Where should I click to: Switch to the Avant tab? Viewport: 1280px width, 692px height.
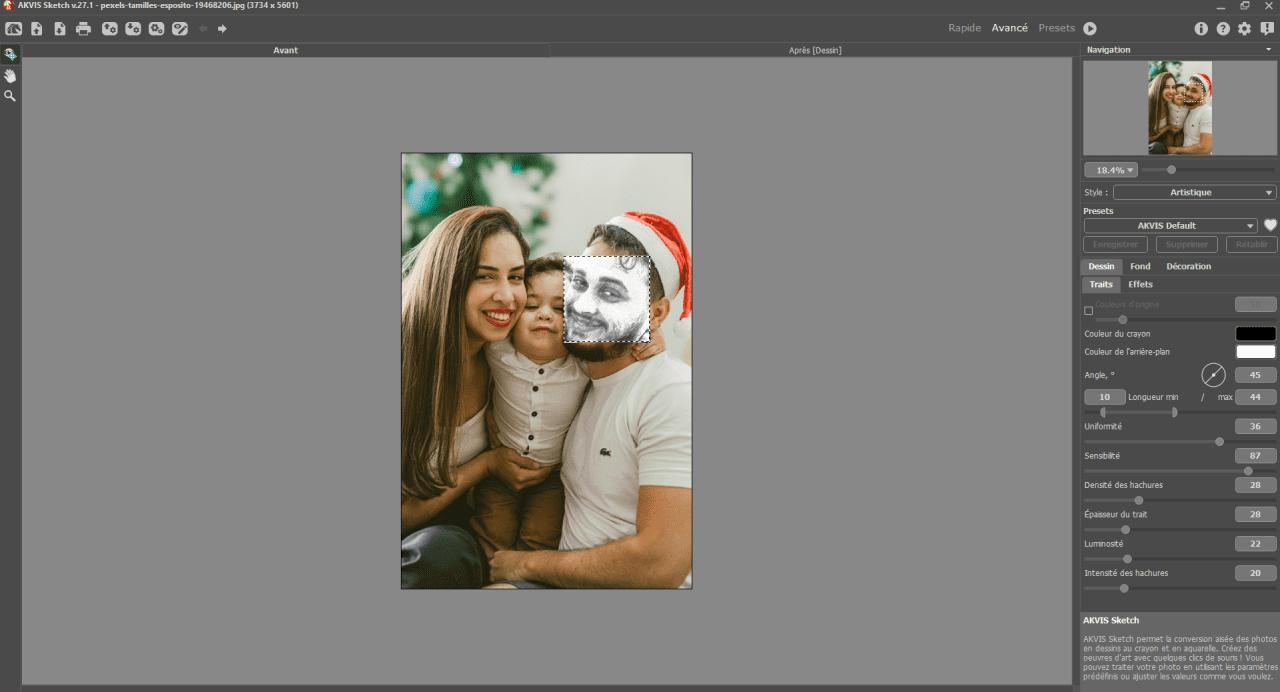pyautogui.click(x=285, y=50)
